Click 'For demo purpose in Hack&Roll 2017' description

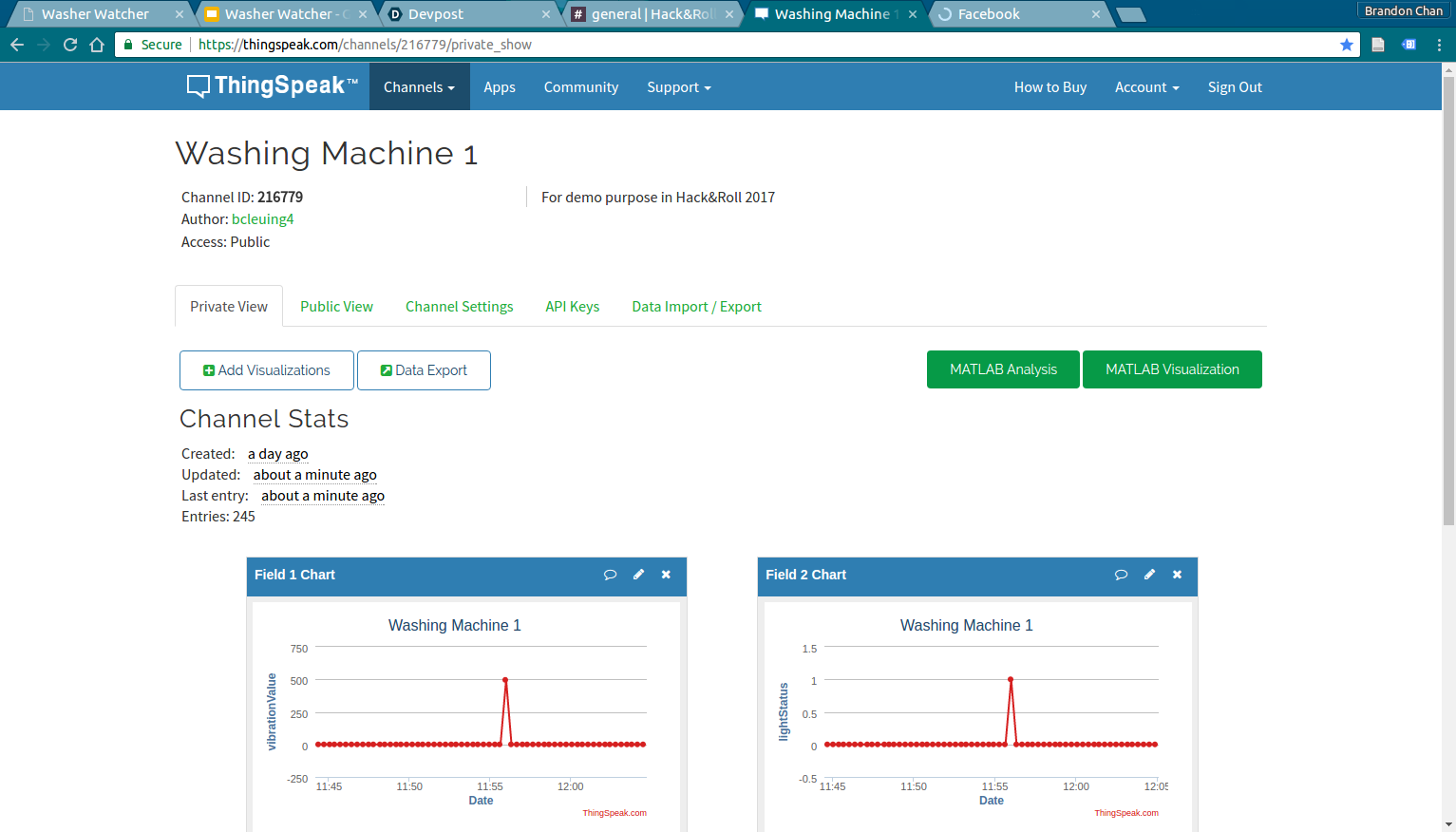click(x=658, y=198)
